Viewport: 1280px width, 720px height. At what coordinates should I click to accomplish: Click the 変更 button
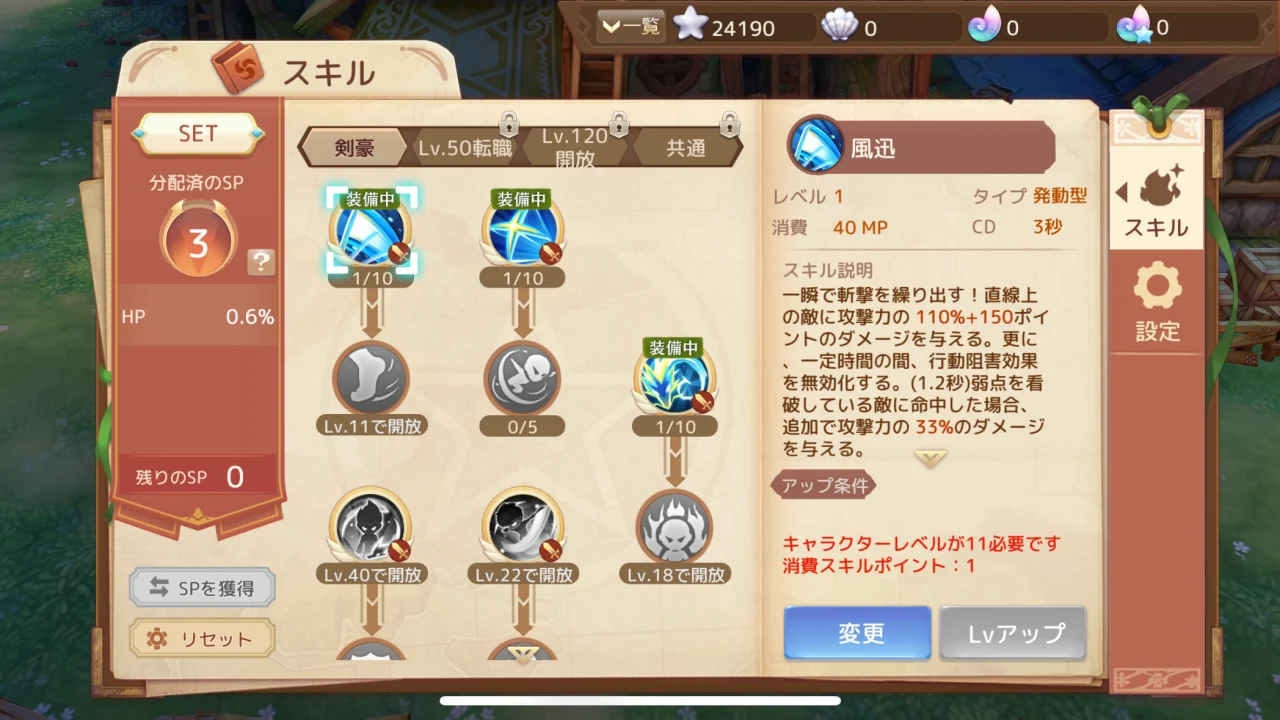coord(857,633)
